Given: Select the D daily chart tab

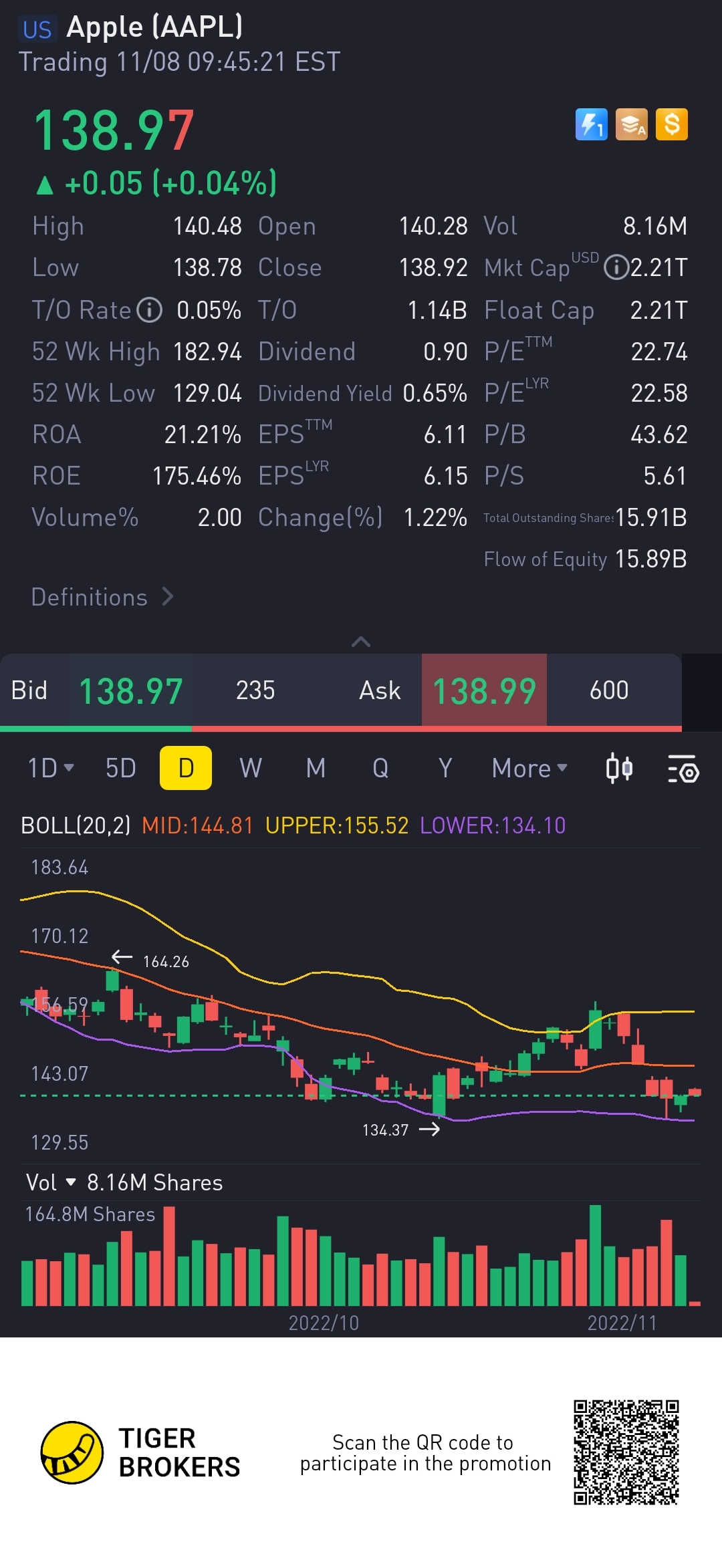Looking at the screenshot, I should point(186,768).
